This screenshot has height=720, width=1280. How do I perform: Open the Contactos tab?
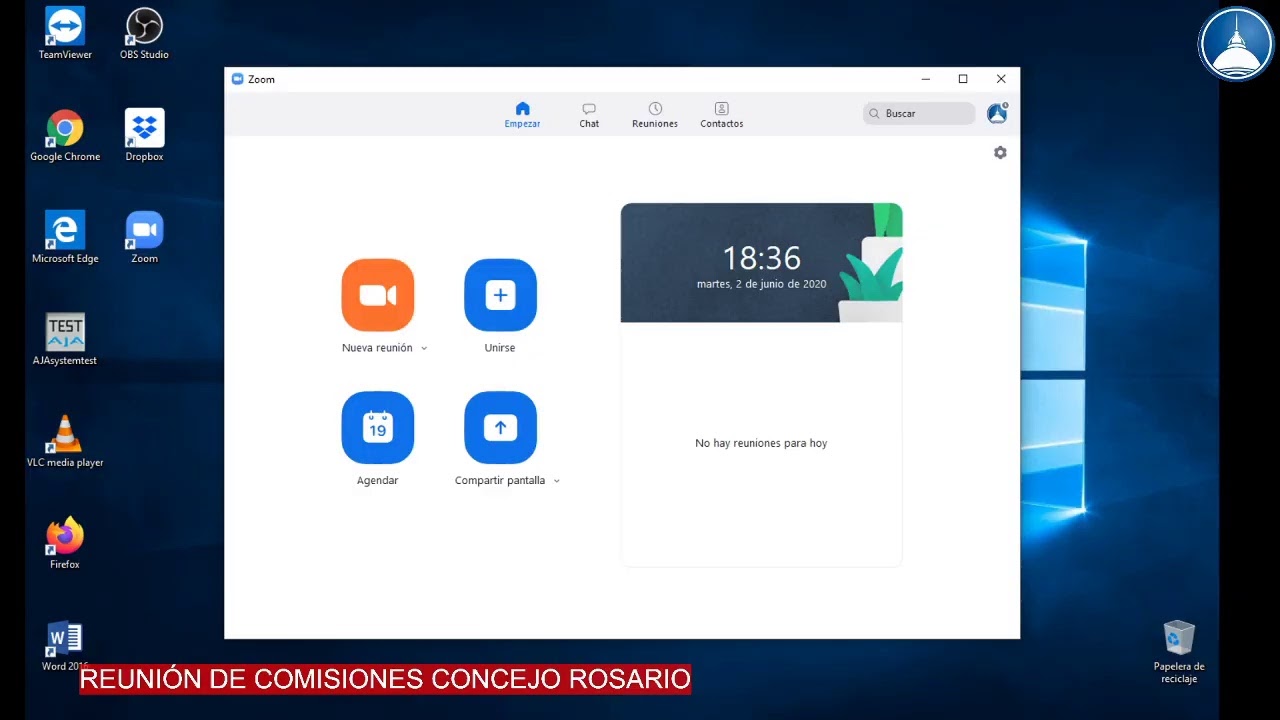(x=722, y=115)
